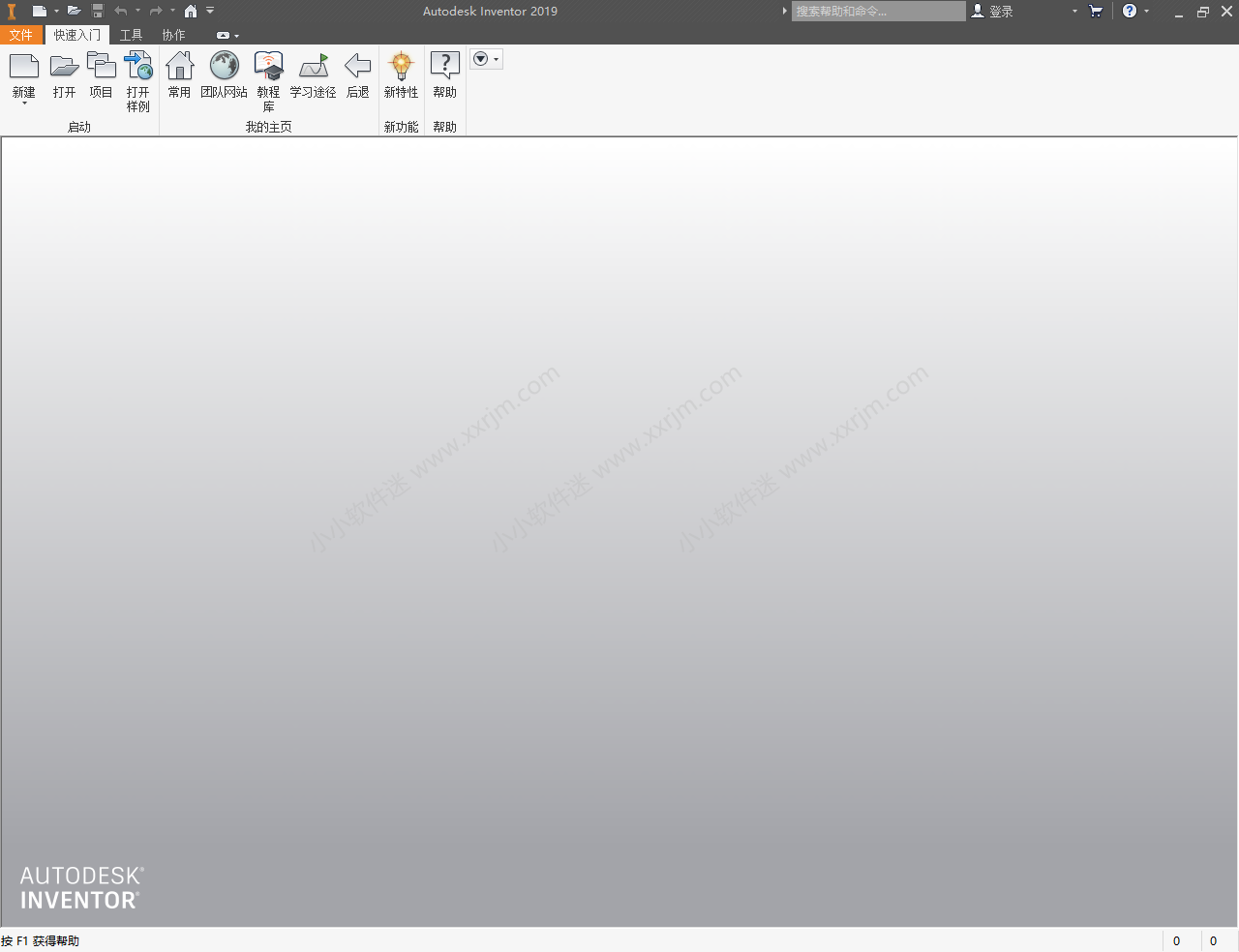The height and width of the screenshot is (952, 1239).
Task: Click the 项目 projects icon
Action: tap(101, 67)
